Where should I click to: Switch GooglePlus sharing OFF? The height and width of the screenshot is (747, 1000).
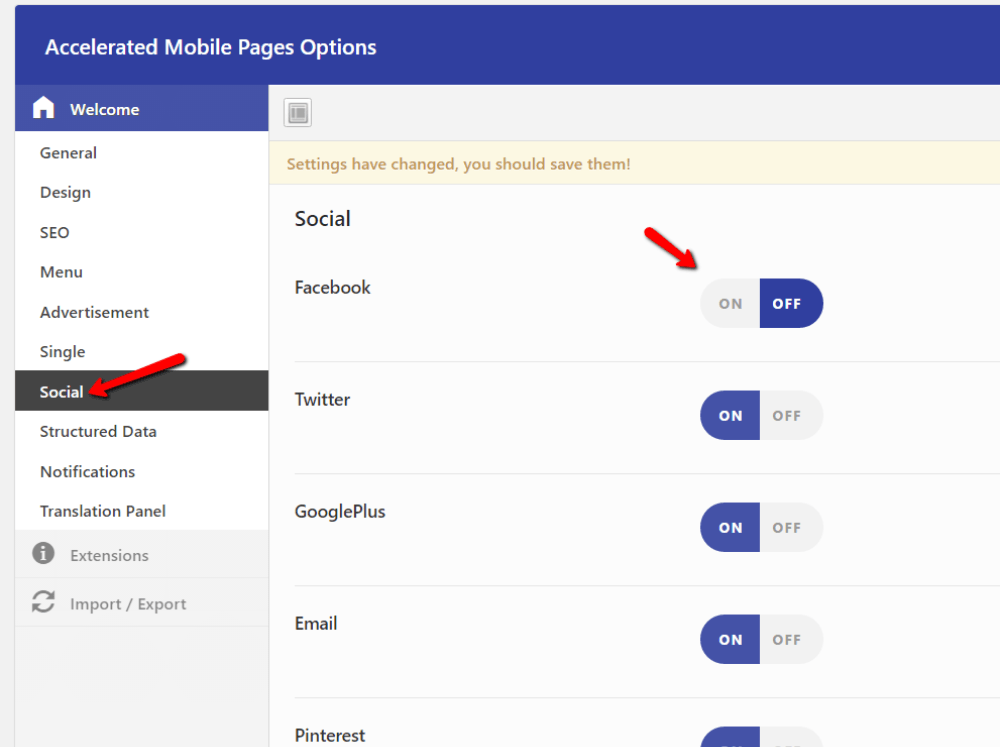[791, 528]
